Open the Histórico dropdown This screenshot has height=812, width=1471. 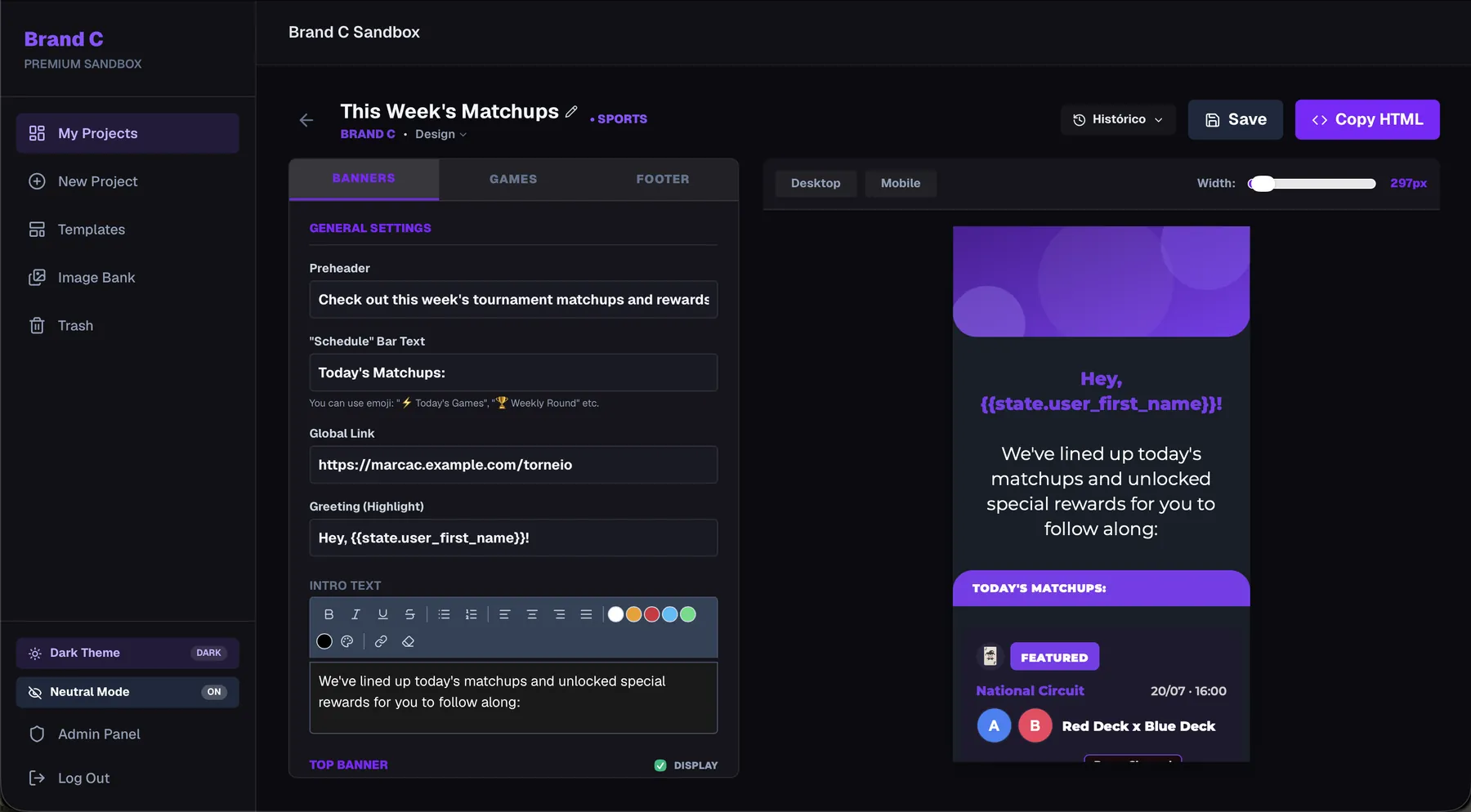pyautogui.click(x=1118, y=119)
